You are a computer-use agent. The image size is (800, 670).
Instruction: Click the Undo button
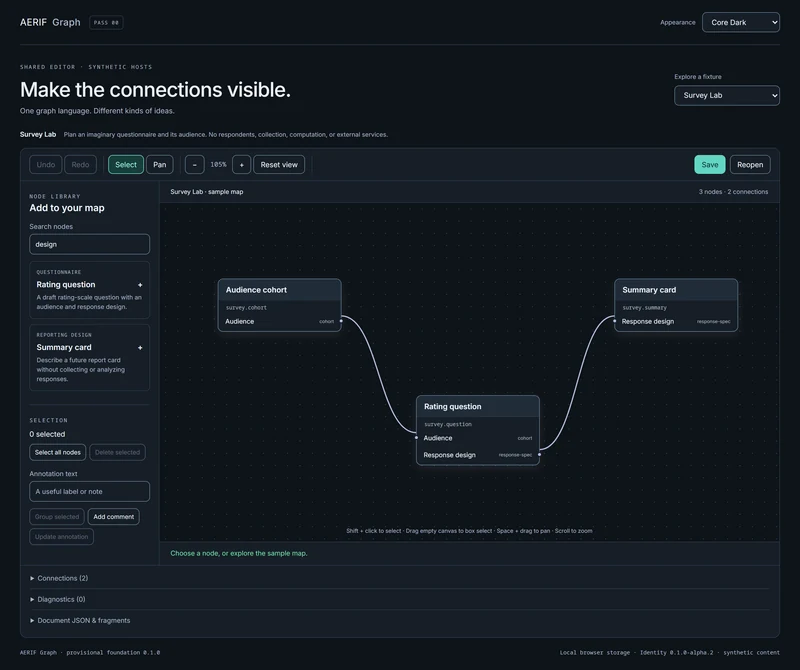click(x=46, y=165)
